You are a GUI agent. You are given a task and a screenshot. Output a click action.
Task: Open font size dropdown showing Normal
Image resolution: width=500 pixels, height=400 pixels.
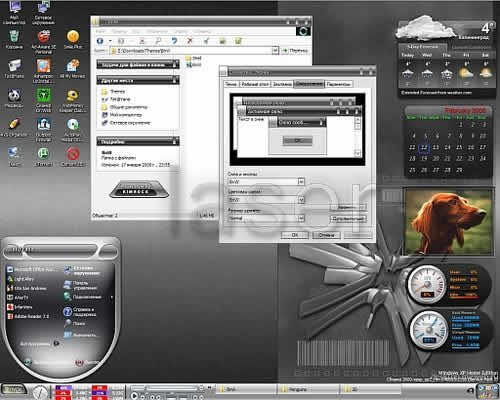coord(301,218)
